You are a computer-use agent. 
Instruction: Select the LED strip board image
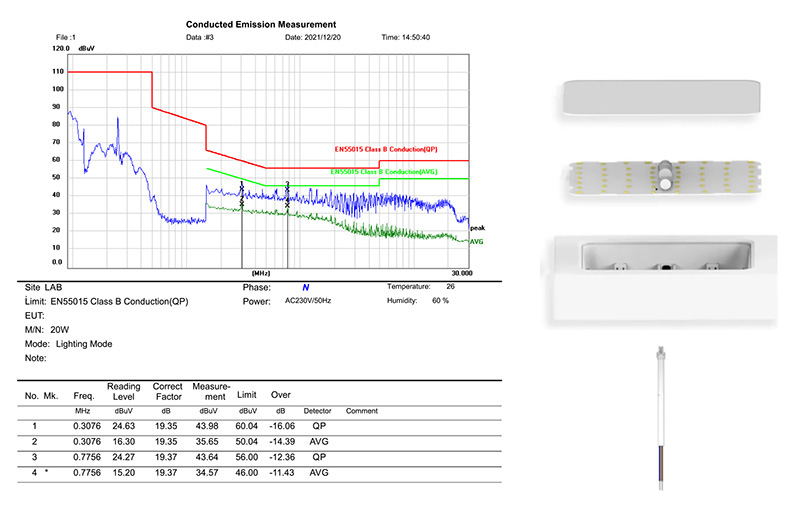(662, 177)
